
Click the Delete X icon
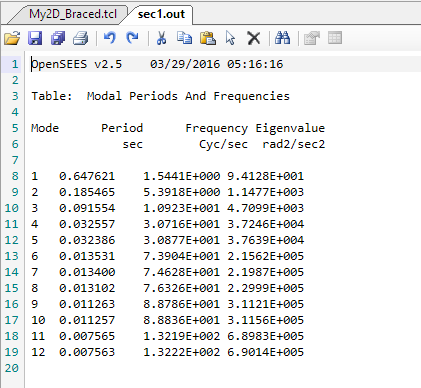pyautogui.click(x=254, y=38)
